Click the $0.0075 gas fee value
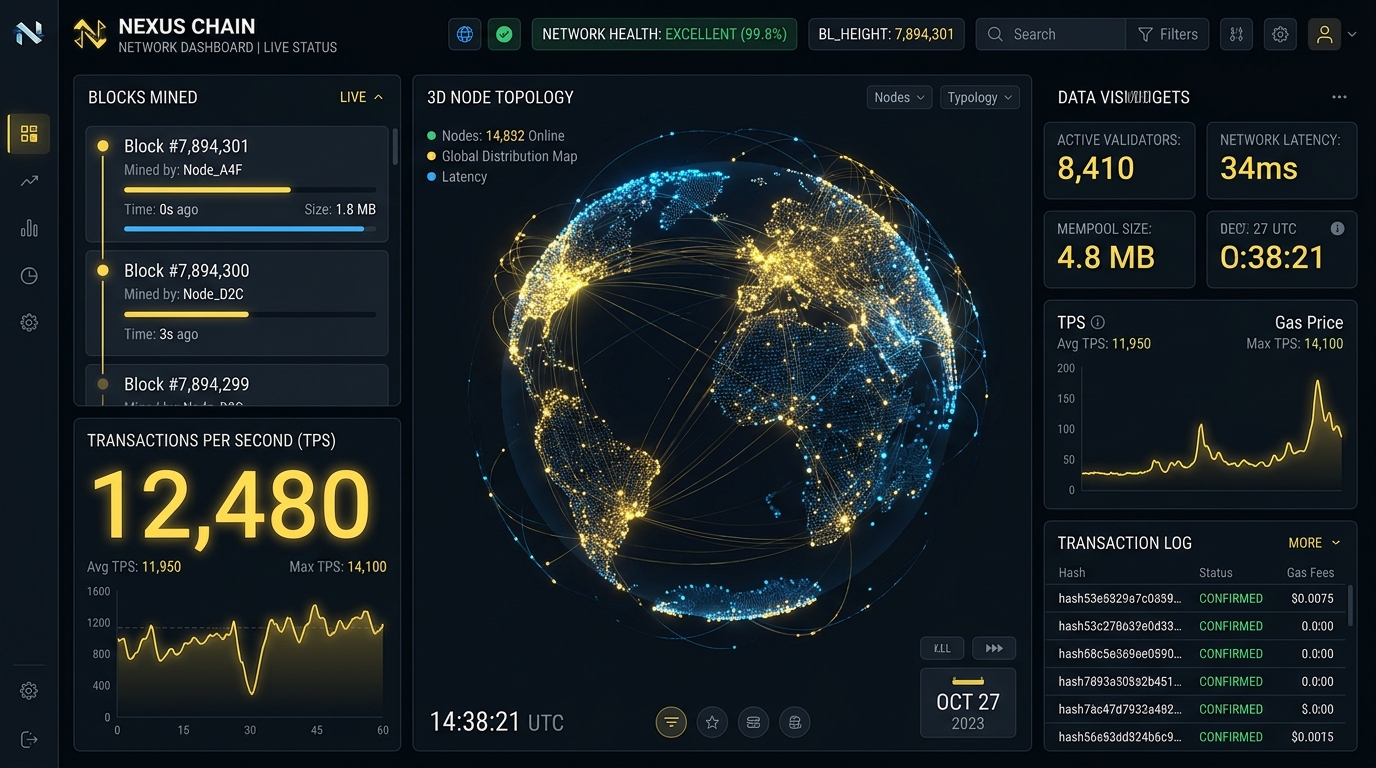 (x=1312, y=598)
